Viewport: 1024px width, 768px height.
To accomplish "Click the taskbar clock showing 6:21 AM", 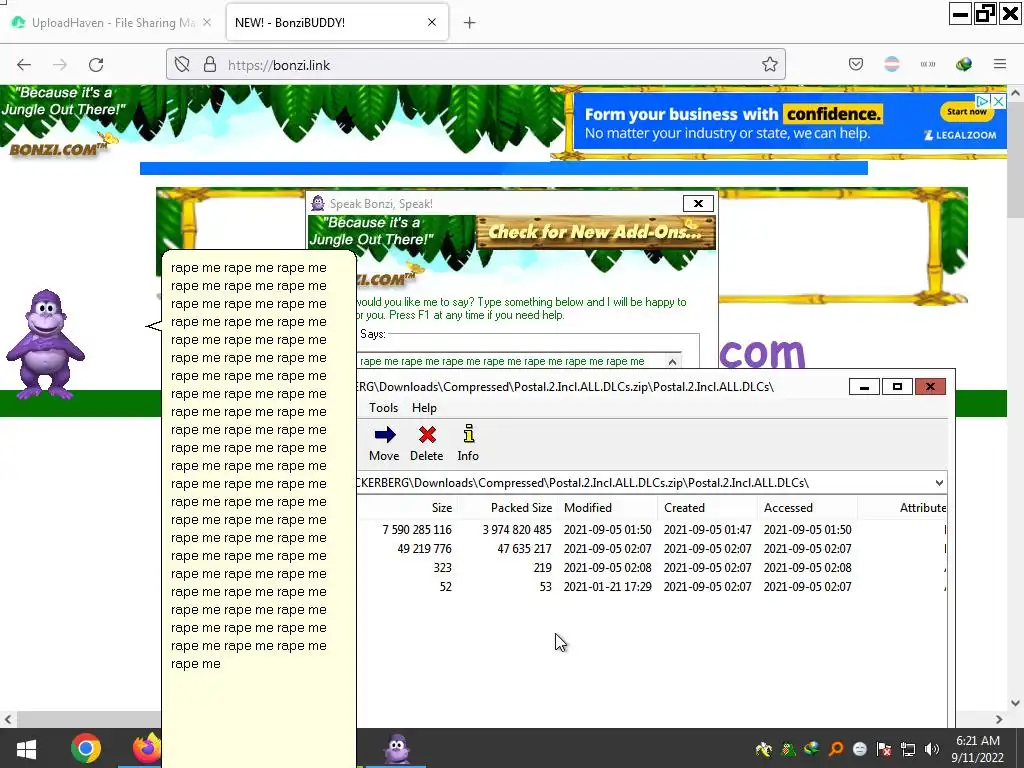I will [978, 749].
